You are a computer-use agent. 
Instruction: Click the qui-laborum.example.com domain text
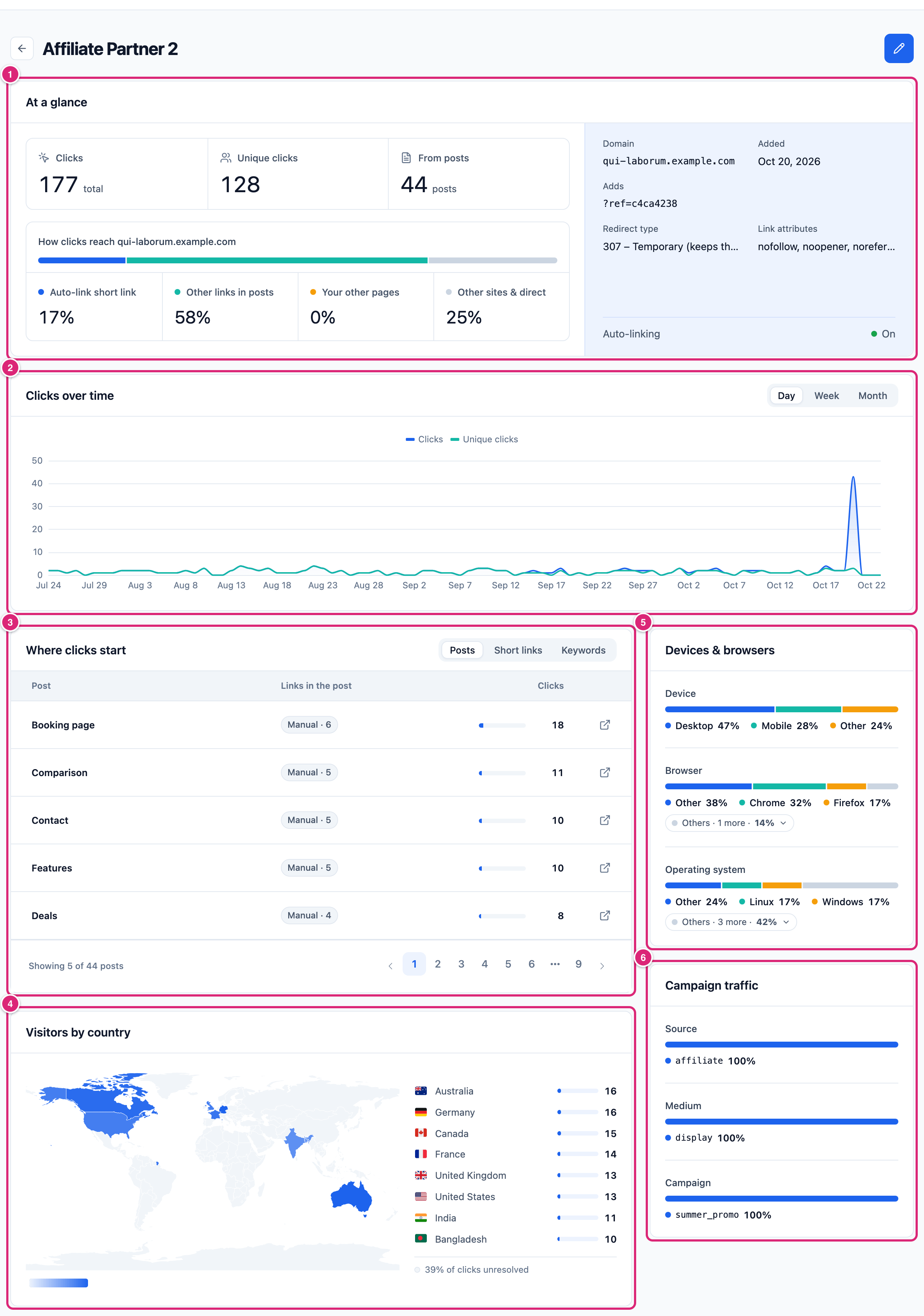click(x=668, y=161)
